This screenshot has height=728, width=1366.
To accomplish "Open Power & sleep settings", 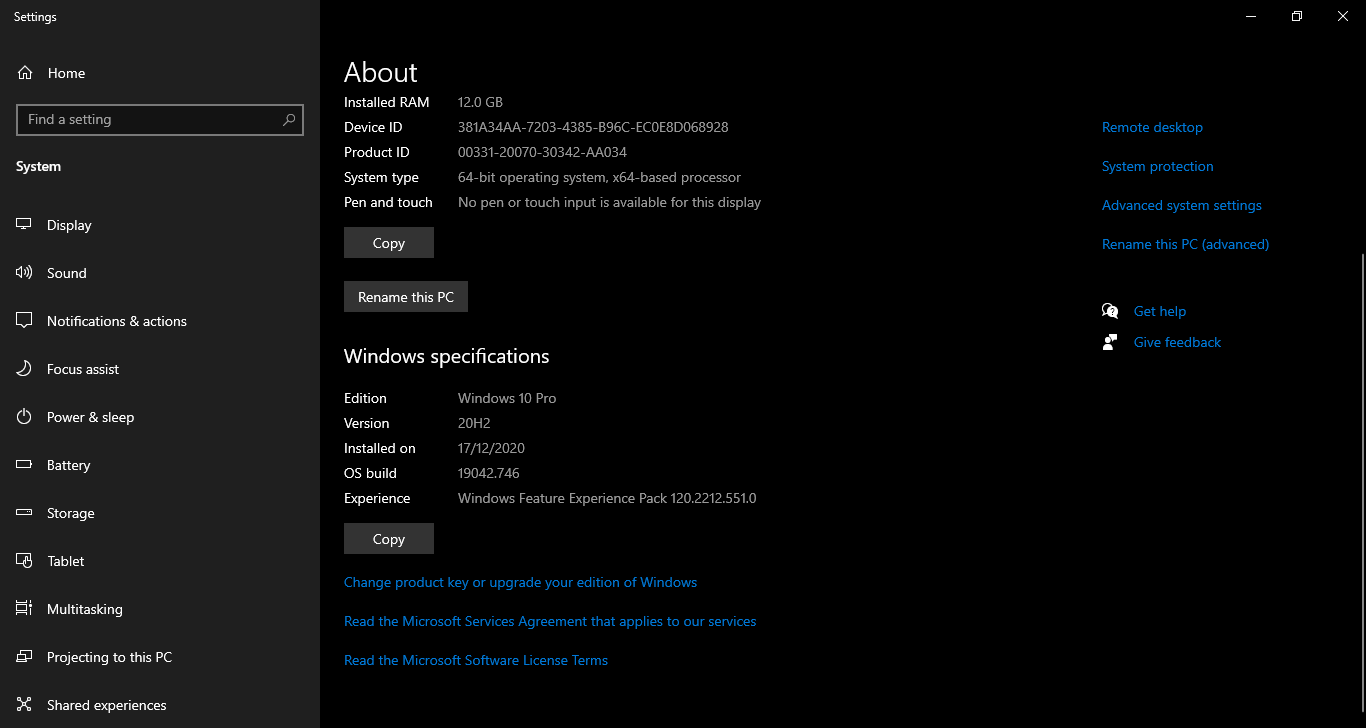I will pos(160,417).
